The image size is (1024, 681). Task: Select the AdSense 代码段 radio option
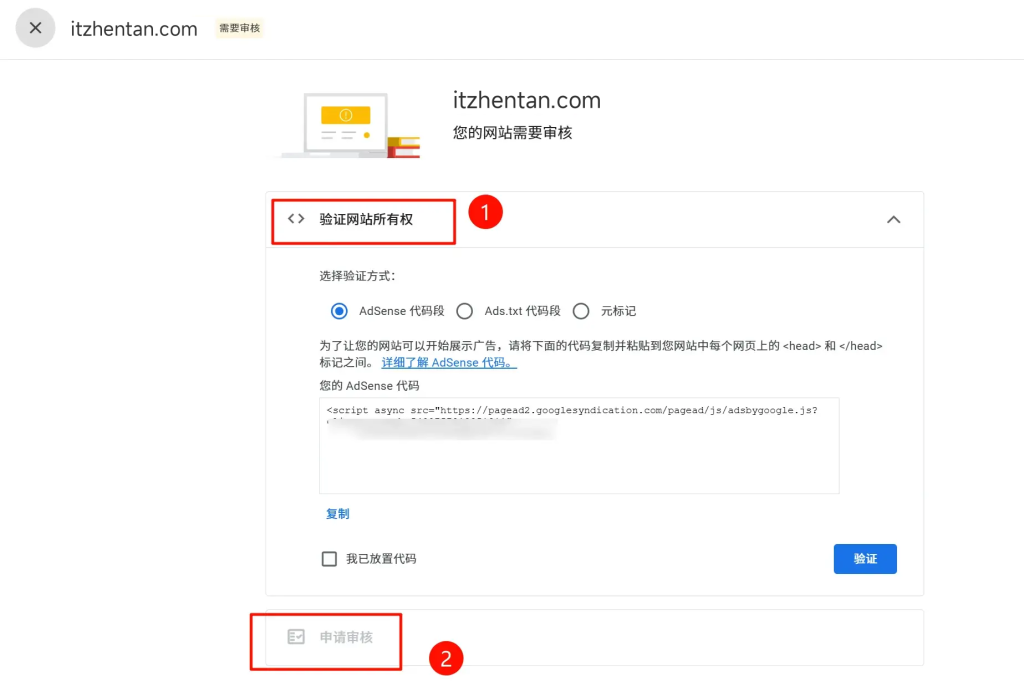[339, 311]
